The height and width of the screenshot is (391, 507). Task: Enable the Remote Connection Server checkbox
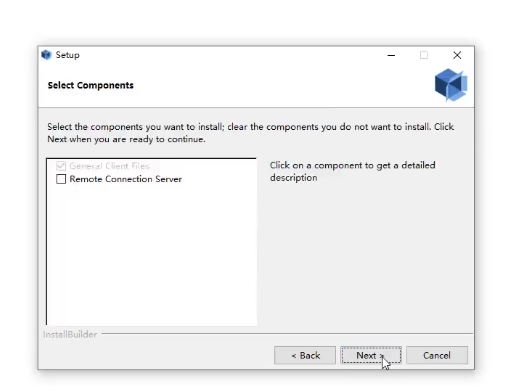(x=61, y=179)
